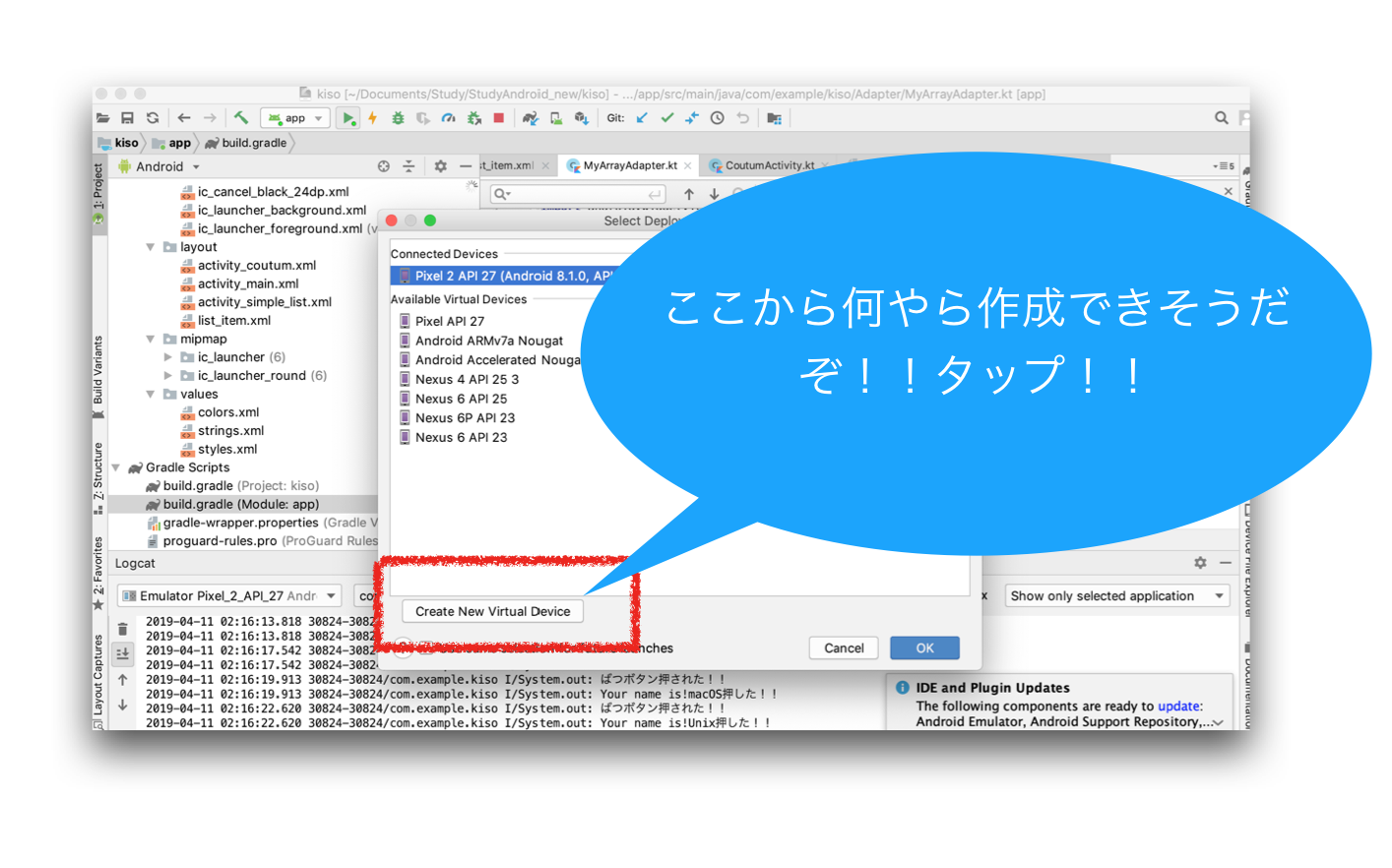Commit changes with Git green checkmark icon
This screenshot has height=868, width=1392.
pyautogui.click(x=667, y=118)
